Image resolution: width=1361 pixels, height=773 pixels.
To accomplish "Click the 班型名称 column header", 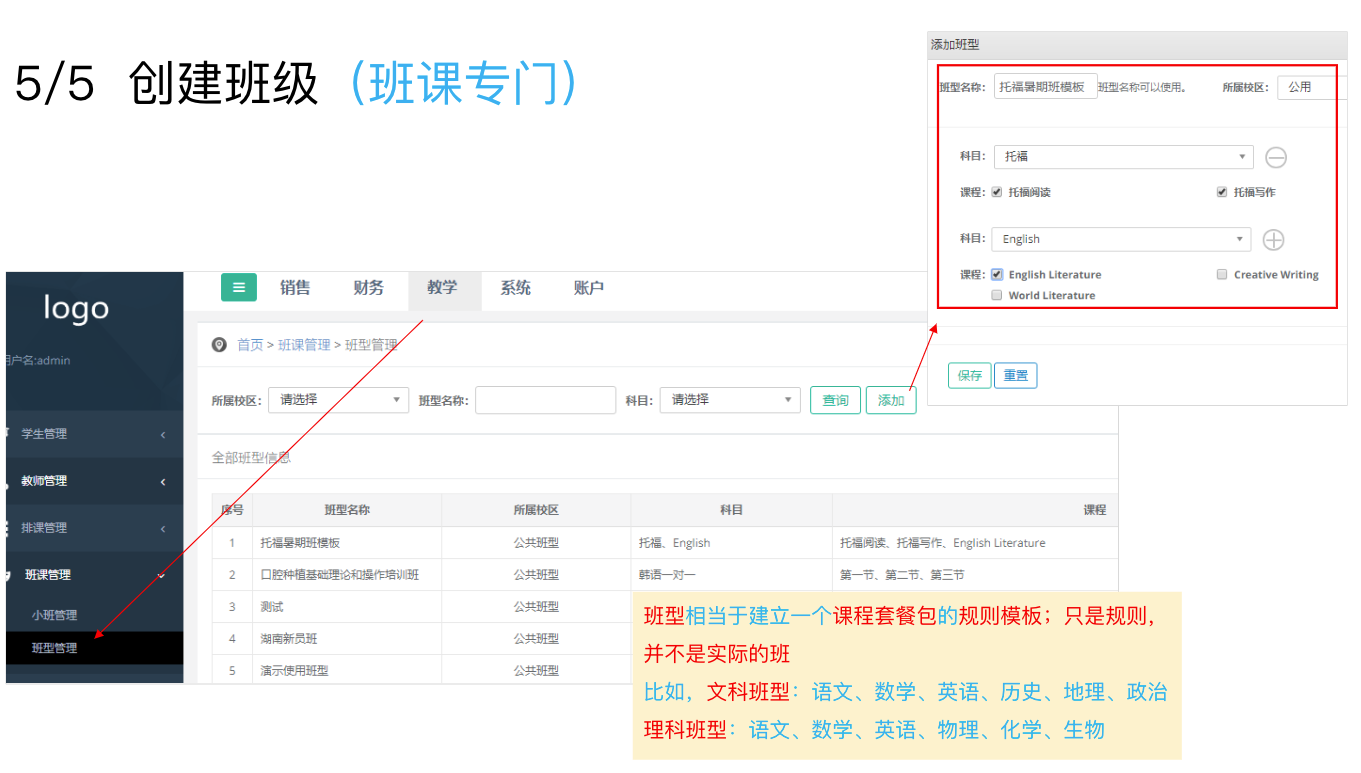I will click(x=347, y=510).
